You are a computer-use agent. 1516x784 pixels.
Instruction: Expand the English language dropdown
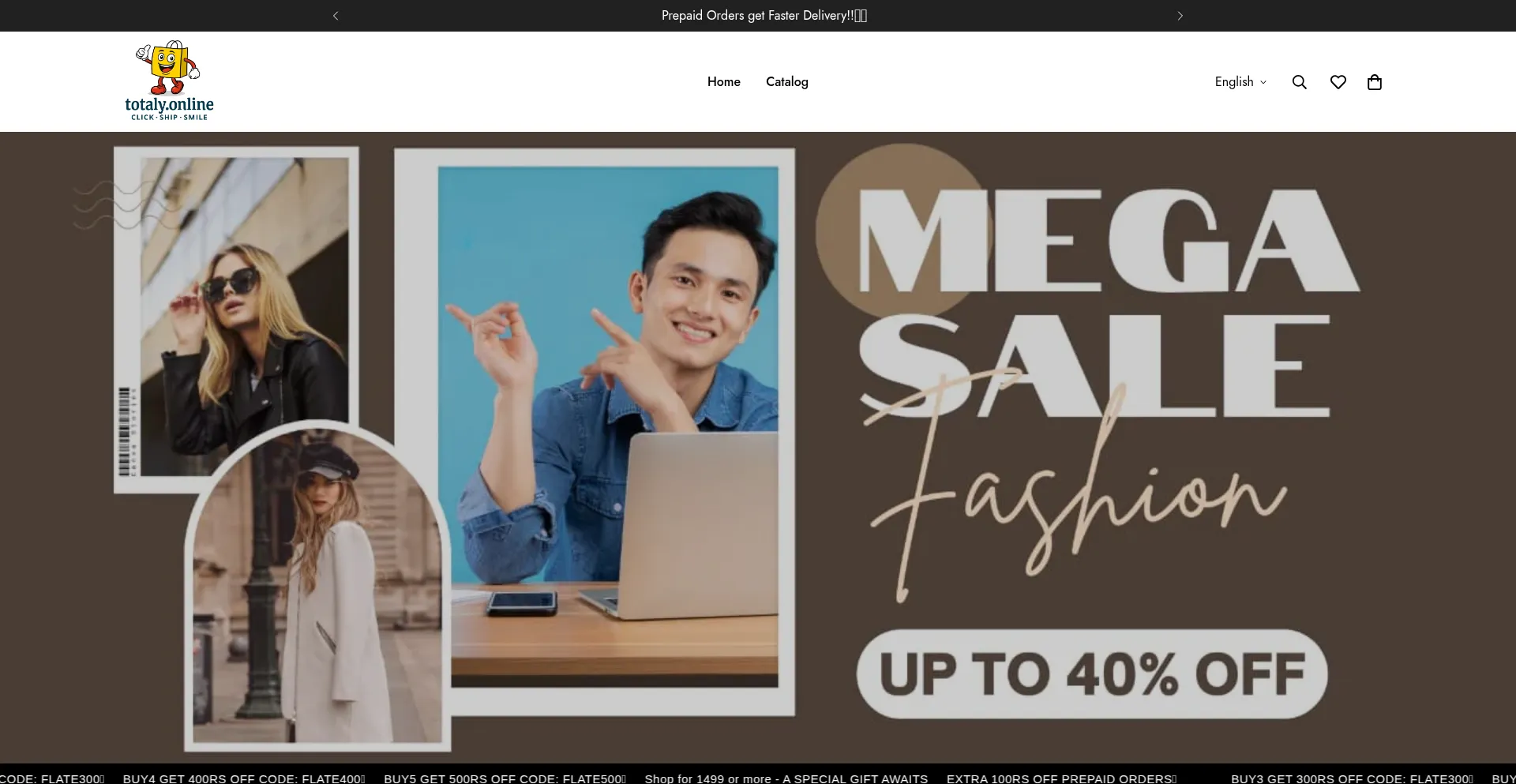point(1240,82)
